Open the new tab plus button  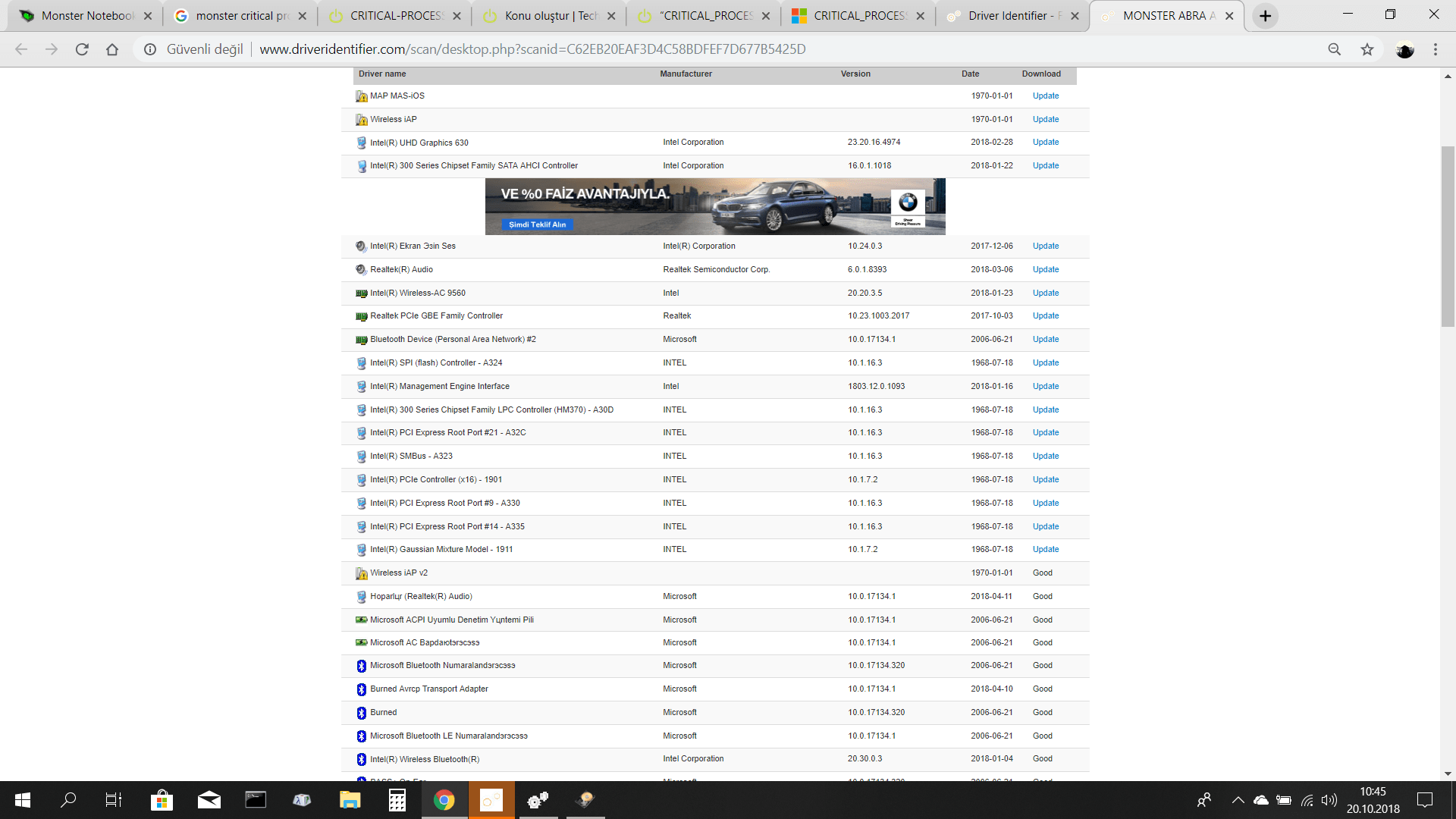coord(1265,16)
